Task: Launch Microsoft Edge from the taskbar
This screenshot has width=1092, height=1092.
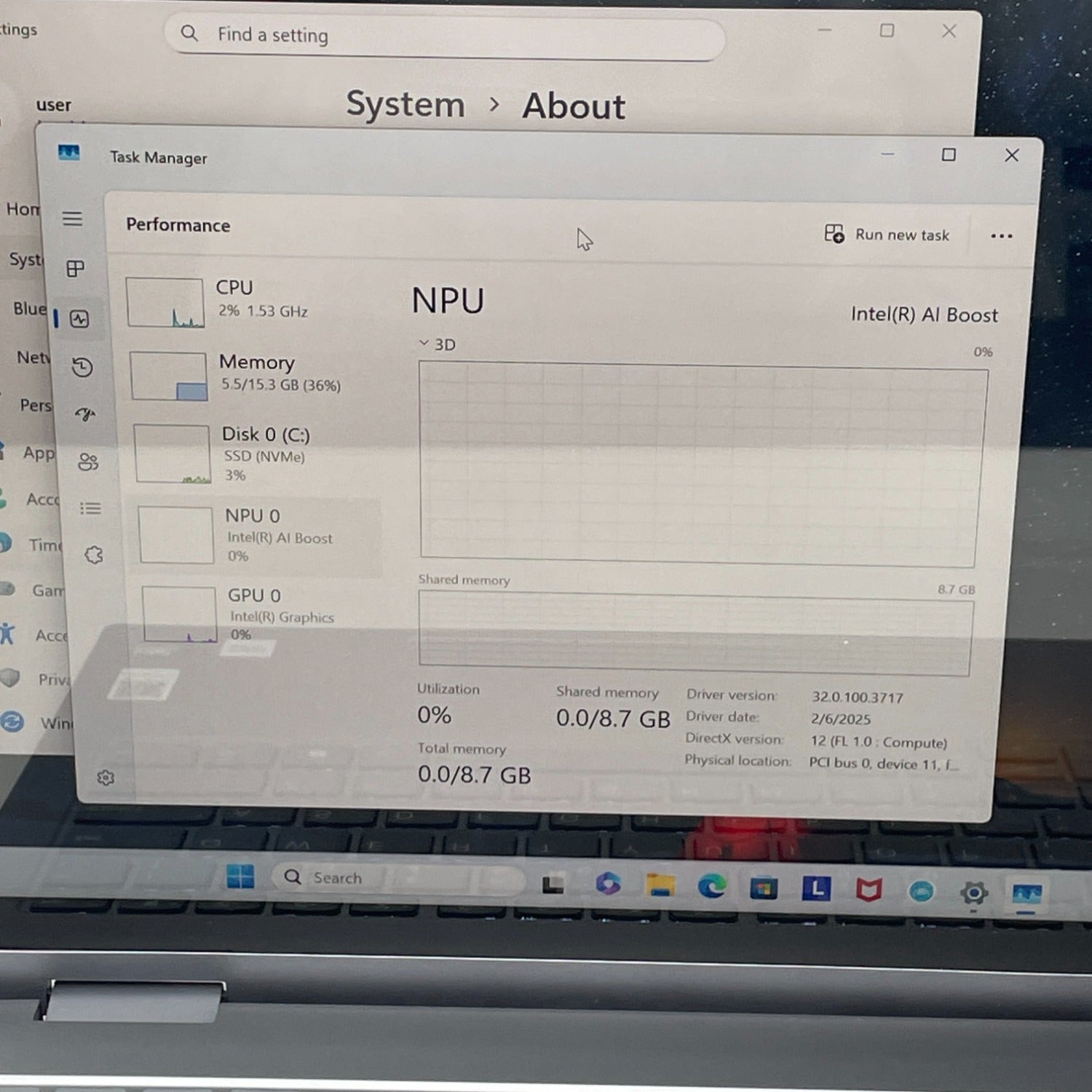Action: point(711,886)
